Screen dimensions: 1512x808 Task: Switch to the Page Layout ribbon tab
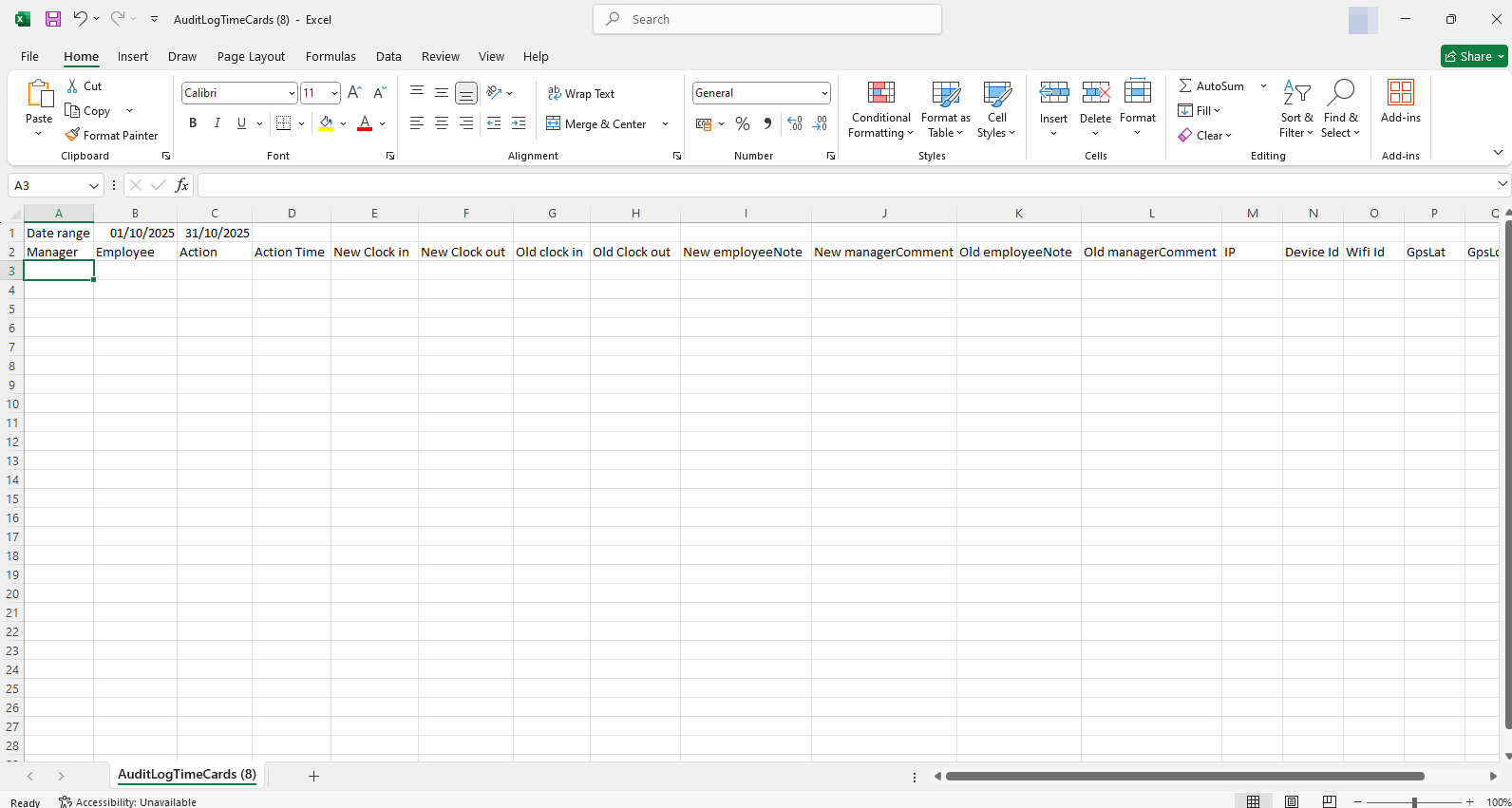pos(251,56)
